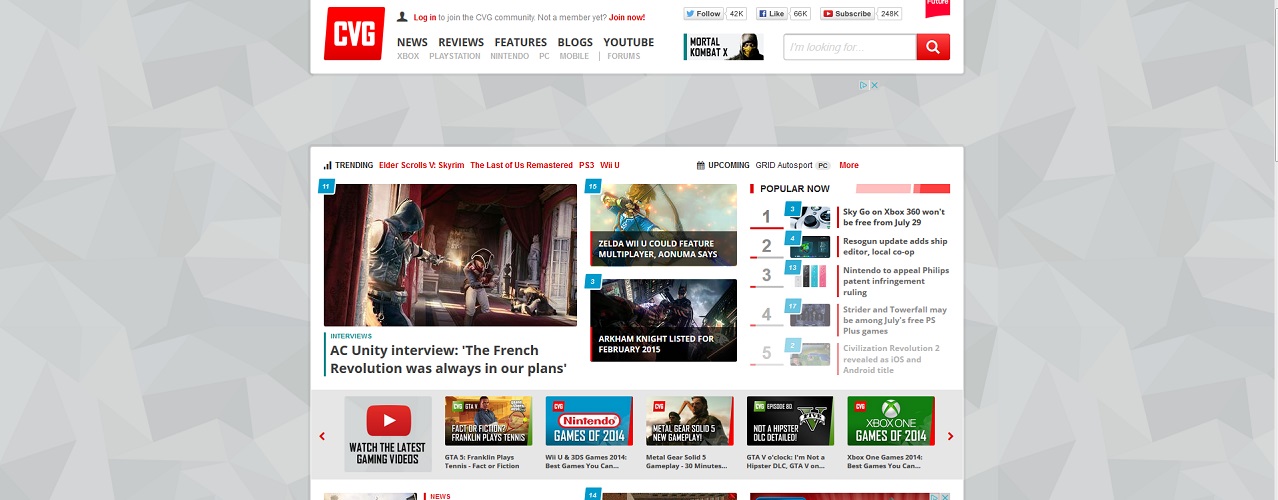Image resolution: width=1278 pixels, height=500 pixels.
Task: Select the PC sub-navigation item
Action: point(544,56)
